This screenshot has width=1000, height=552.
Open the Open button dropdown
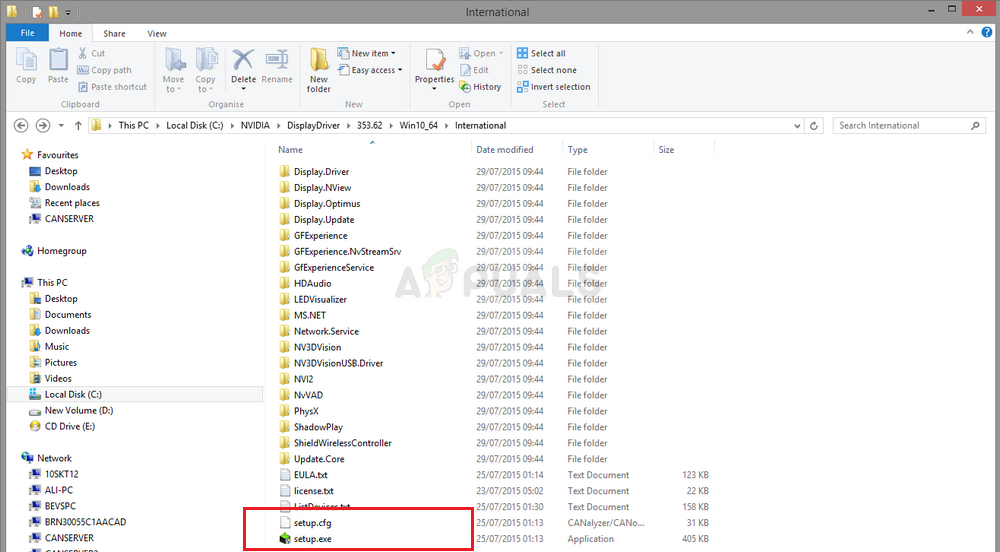pyautogui.click(x=481, y=54)
